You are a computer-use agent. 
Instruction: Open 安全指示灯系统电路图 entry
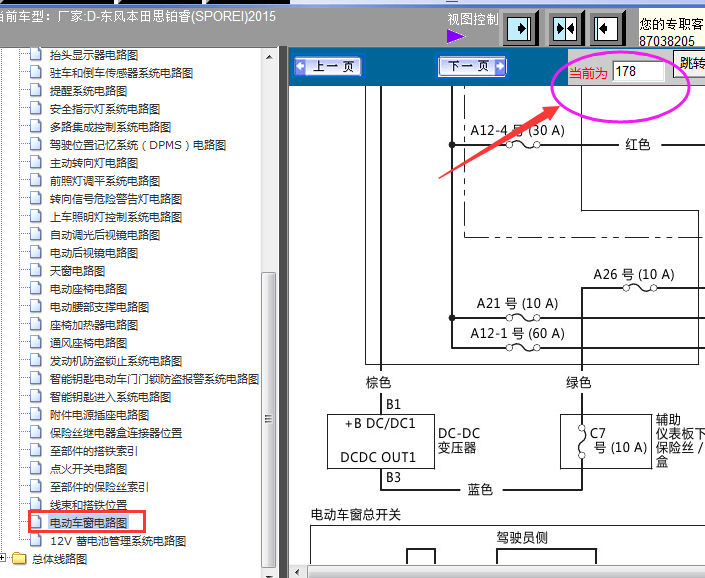(x=105, y=109)
